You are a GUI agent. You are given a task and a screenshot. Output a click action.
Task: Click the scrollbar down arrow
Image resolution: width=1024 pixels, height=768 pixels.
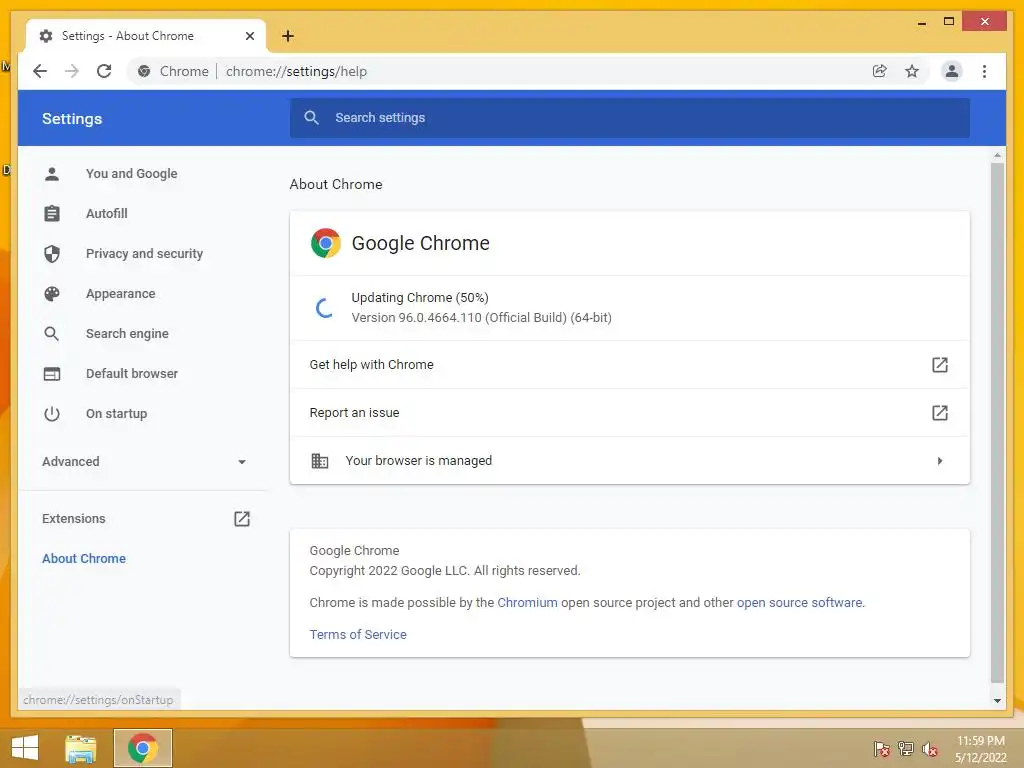pyautogui.click(x=997, y=701)
